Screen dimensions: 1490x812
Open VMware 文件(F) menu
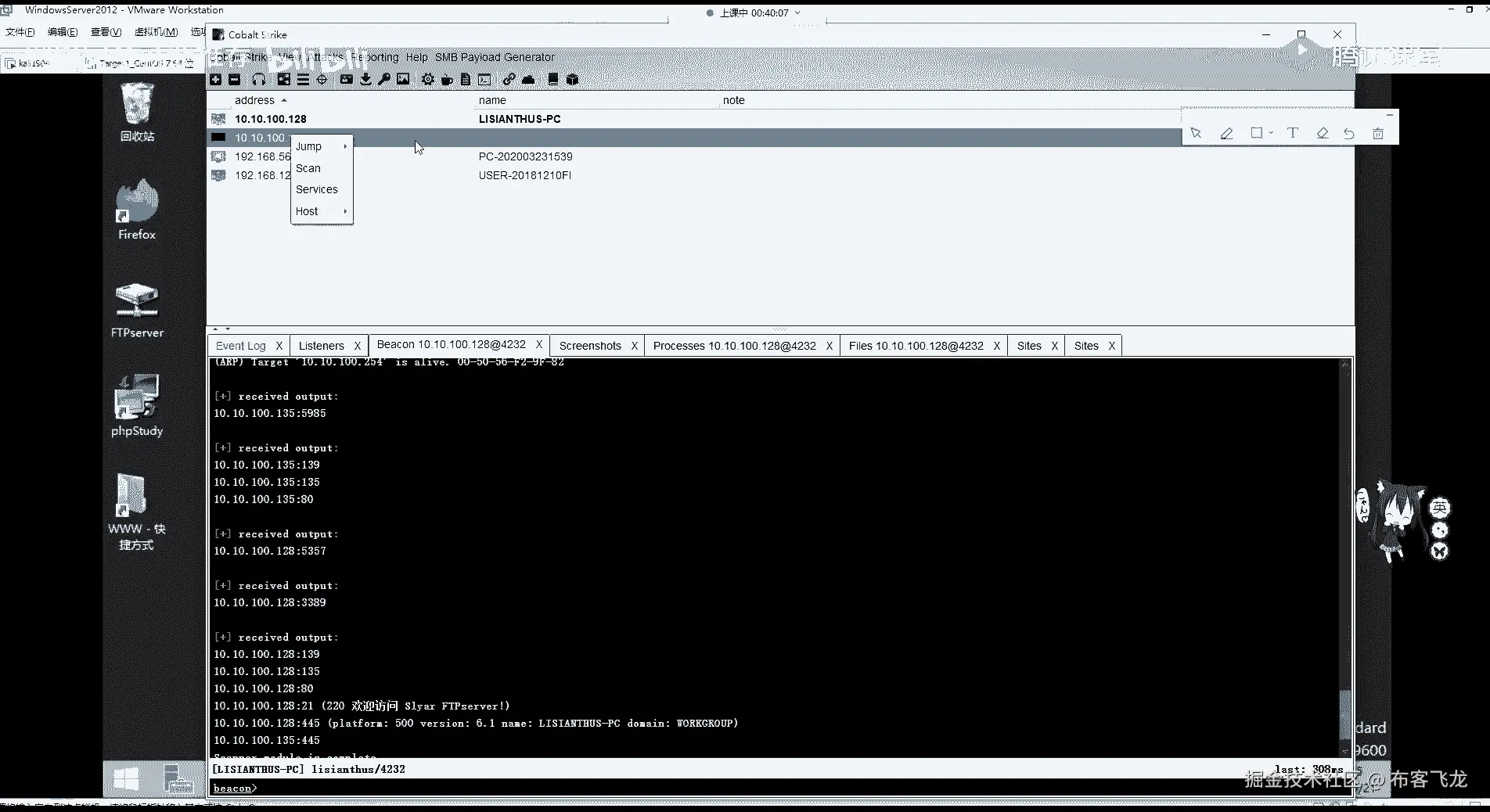pos(20,32)
